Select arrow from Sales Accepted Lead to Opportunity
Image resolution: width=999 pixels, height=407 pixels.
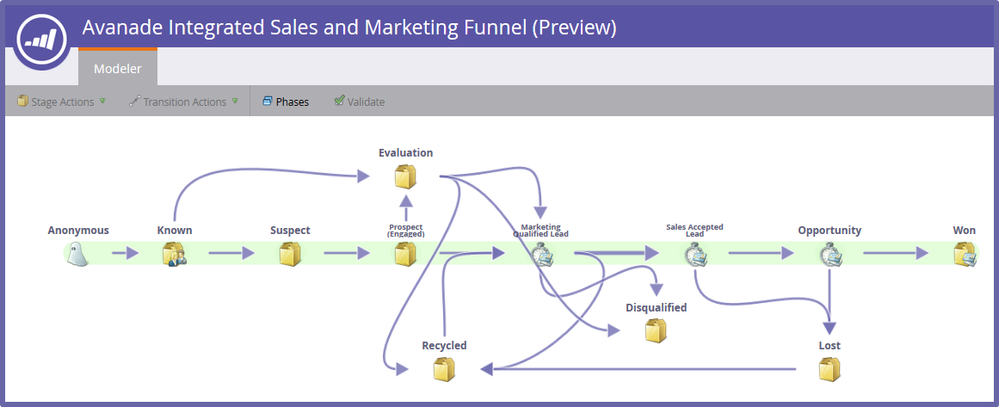[x=761, y=253]
